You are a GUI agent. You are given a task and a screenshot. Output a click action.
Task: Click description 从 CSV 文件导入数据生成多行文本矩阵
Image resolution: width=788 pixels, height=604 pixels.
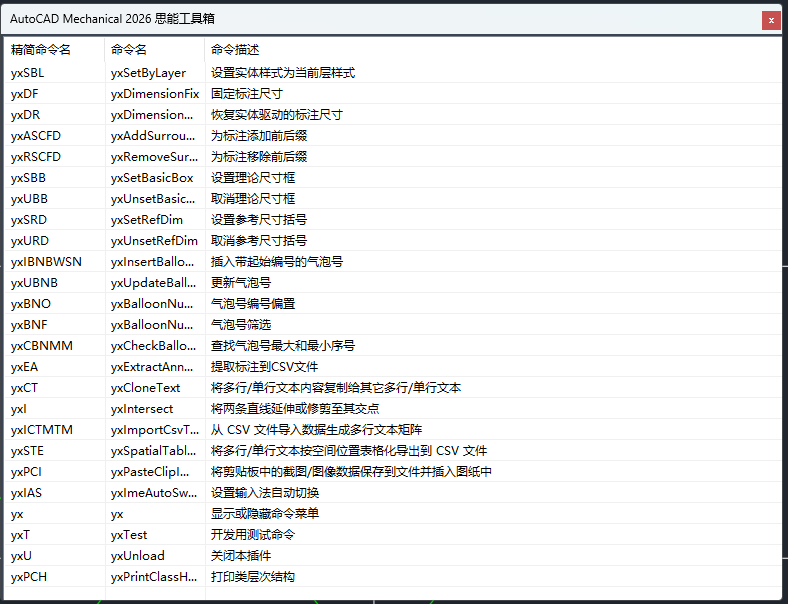pos(317,430)
